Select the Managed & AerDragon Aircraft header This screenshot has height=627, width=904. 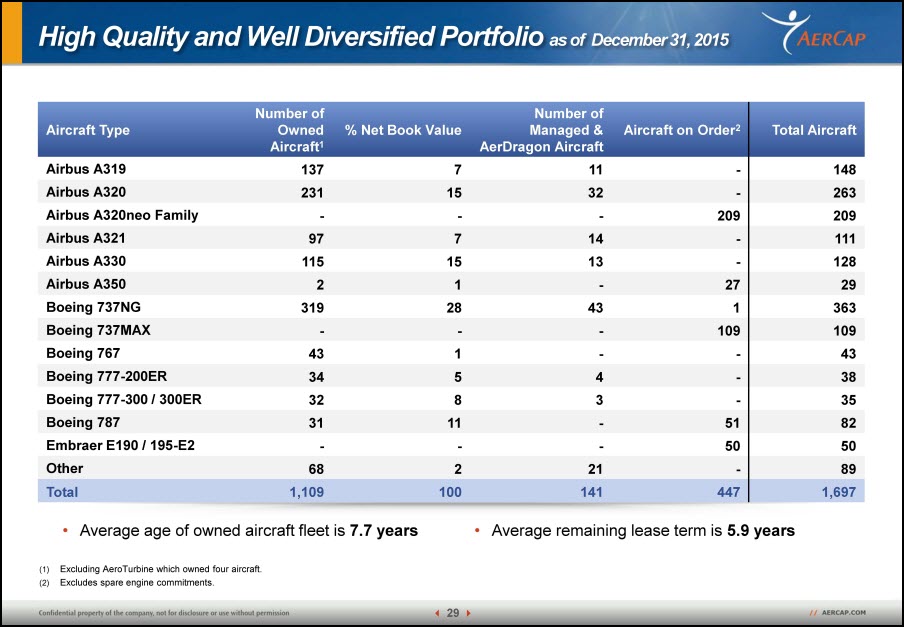[541, 130]
